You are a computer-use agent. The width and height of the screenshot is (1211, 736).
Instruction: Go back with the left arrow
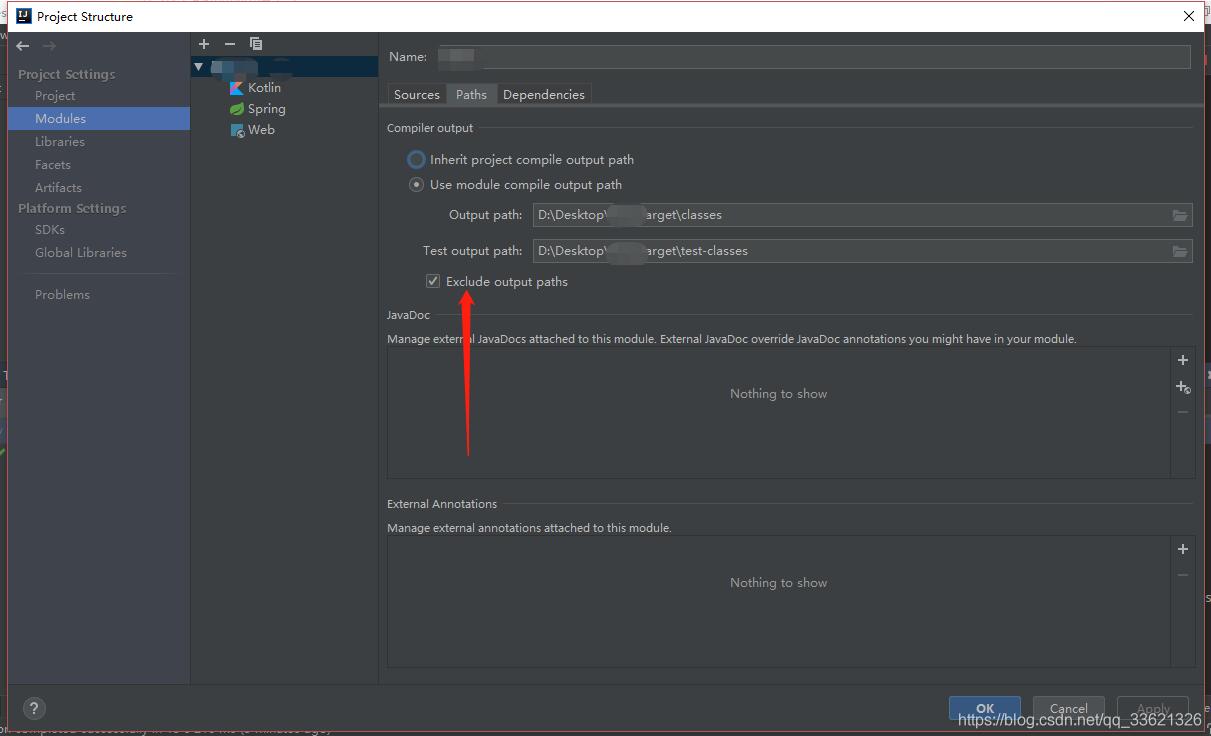(23, 46)
